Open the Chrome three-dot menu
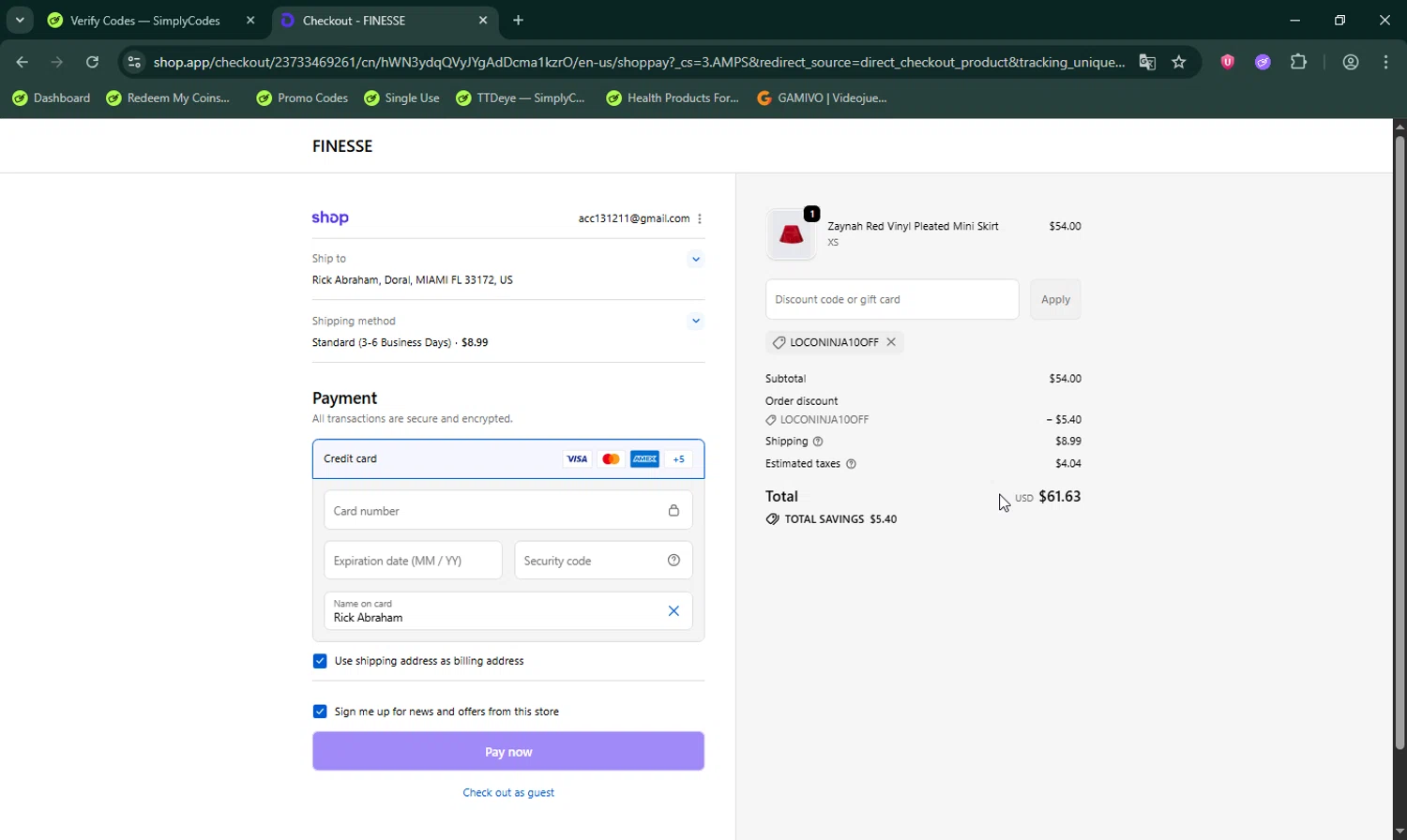This screenshot has height=840, width=1407. coord(1386,62)
